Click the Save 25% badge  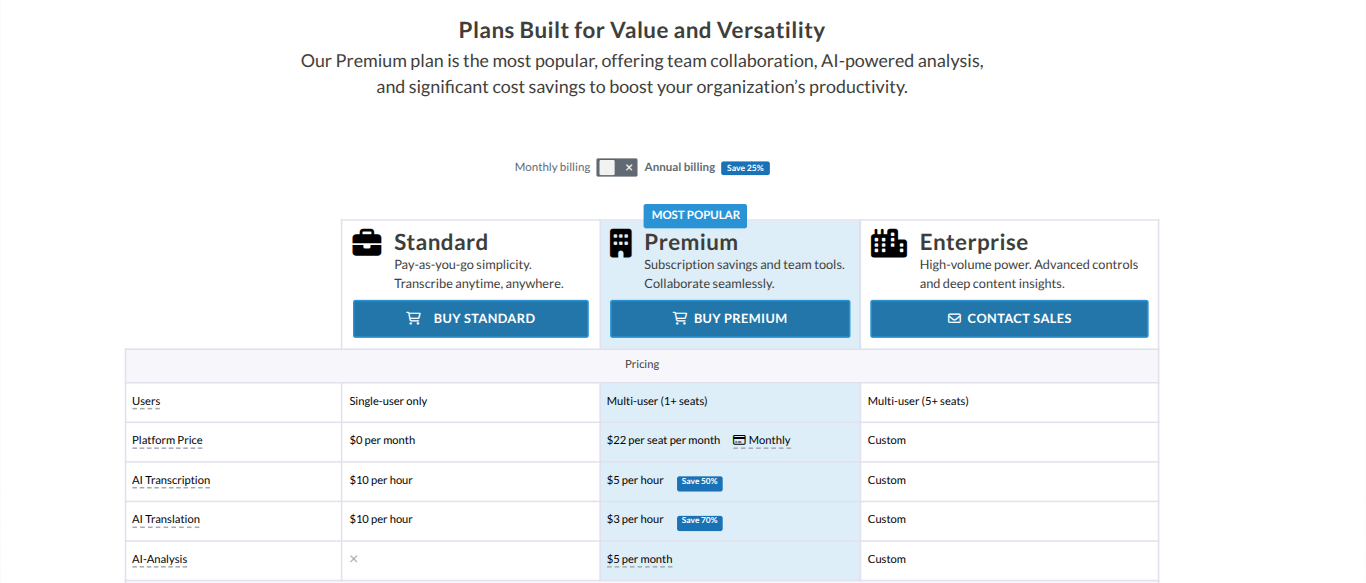point(745,168)
